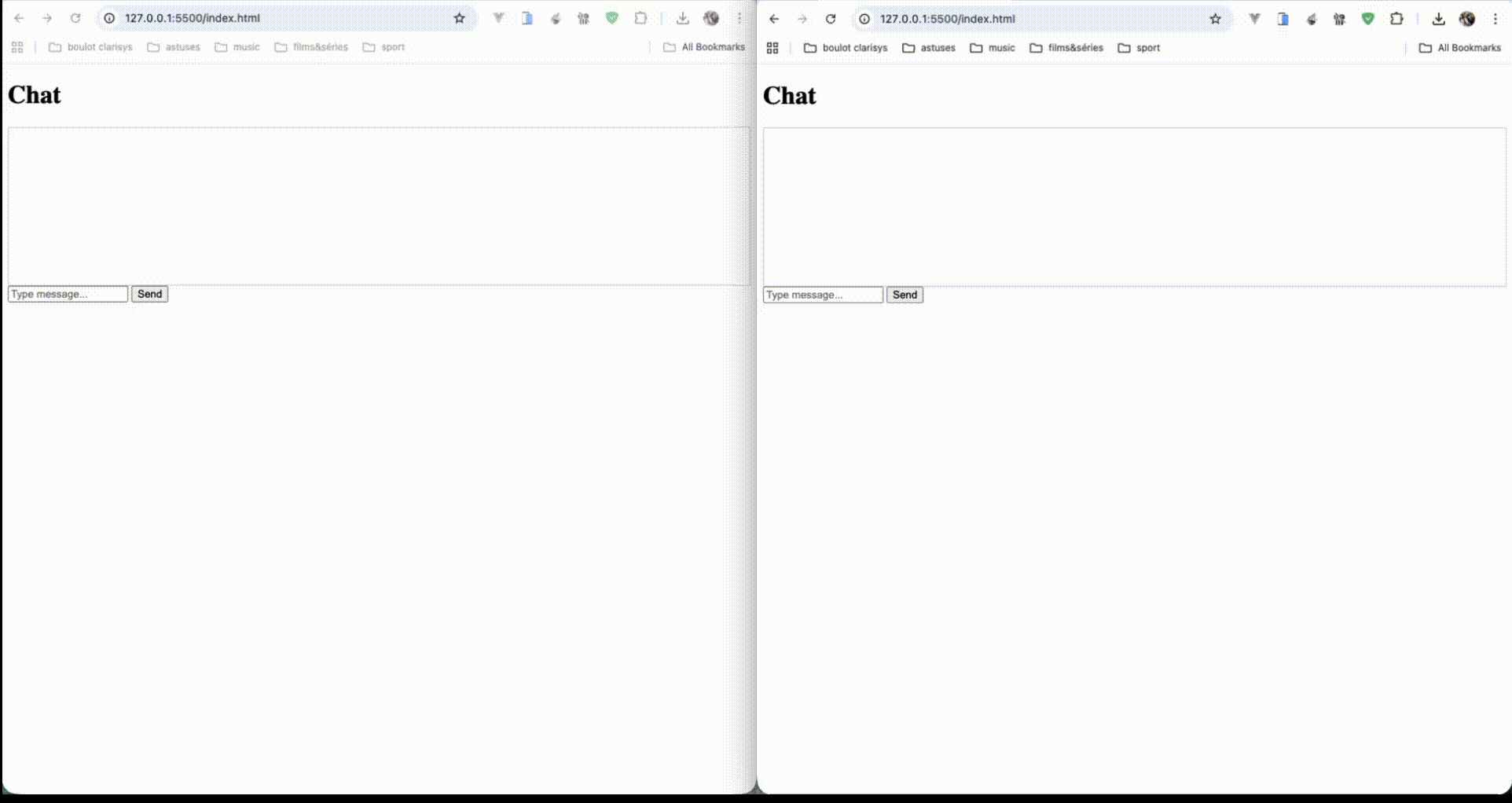Open the apps grid in the right bookmarks bar
The height and width of the screenshot is (803, 1512).
pos(773,48)
